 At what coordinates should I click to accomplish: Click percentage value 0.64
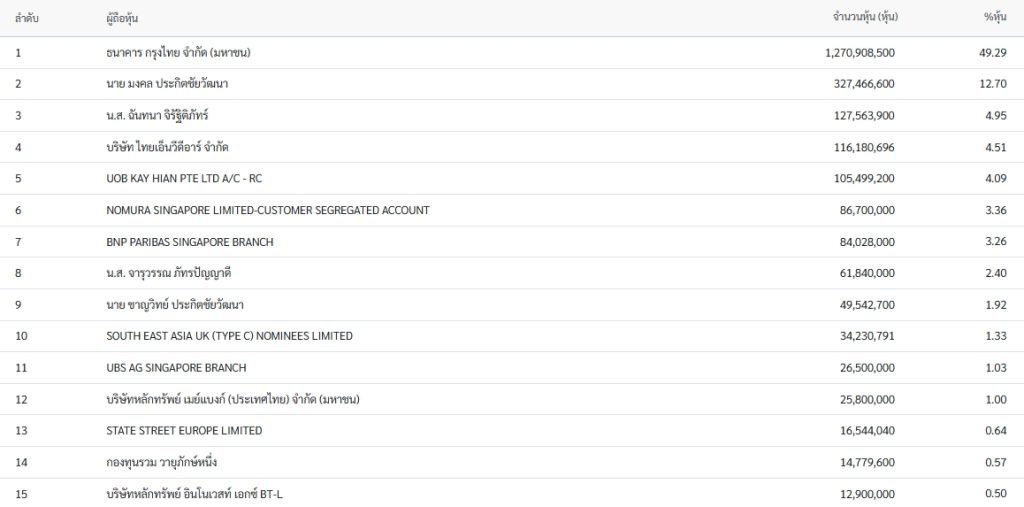coord(996,431)
